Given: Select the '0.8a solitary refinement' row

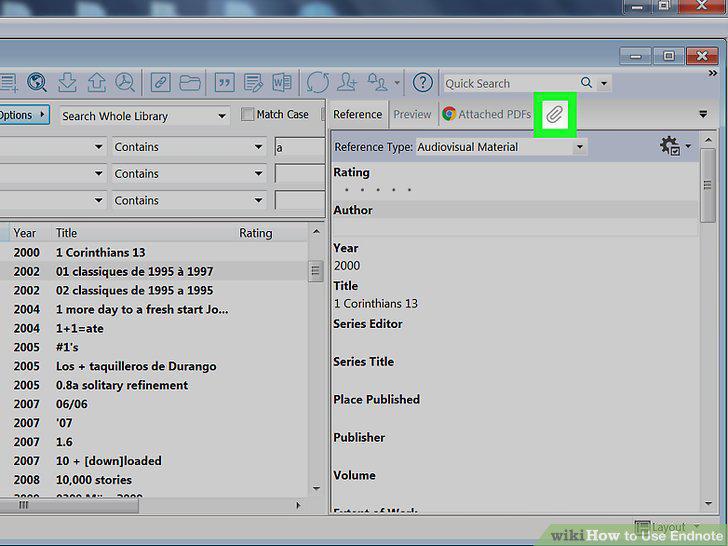Looking at the screenshot, I should (153, 385).
